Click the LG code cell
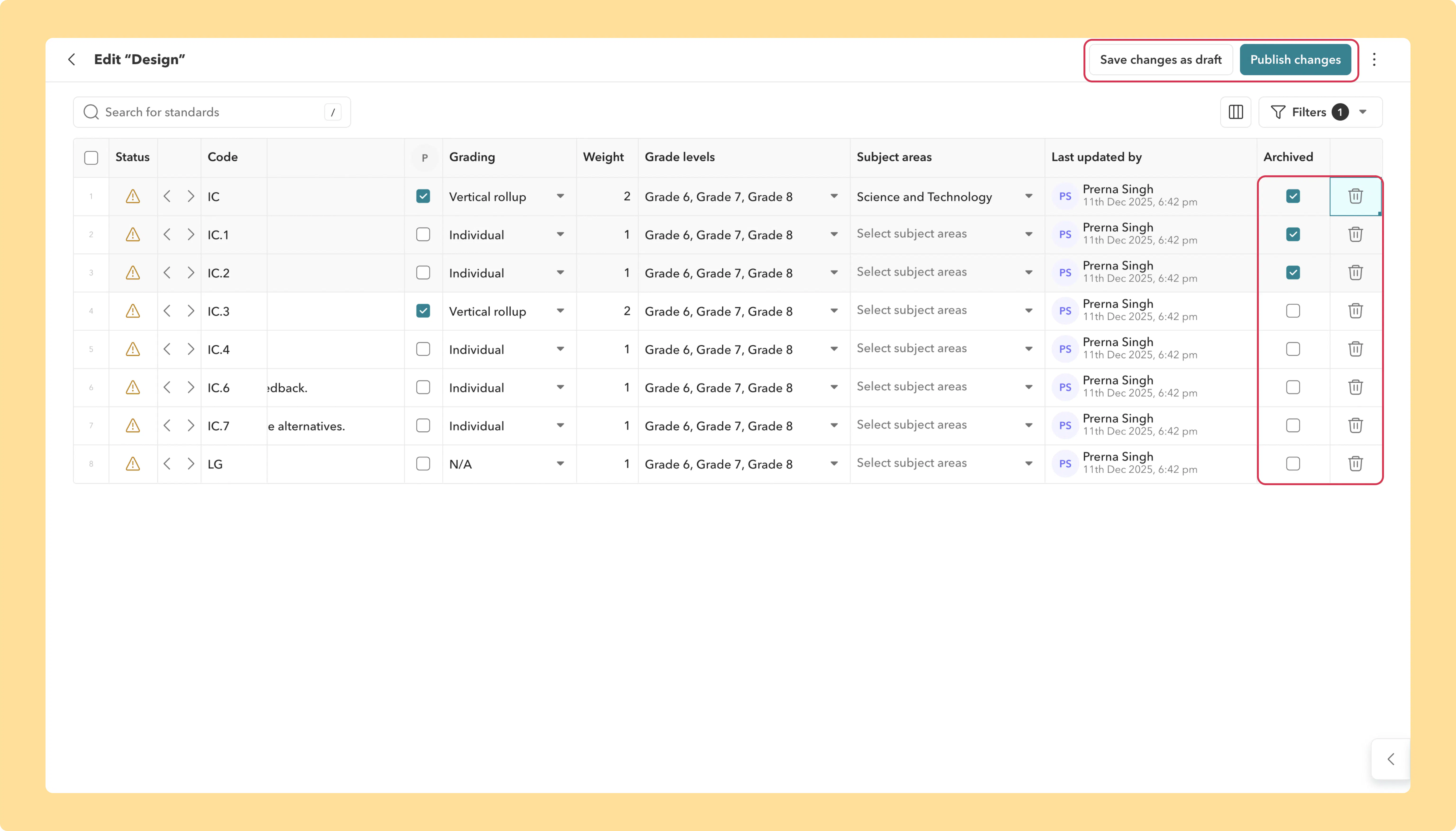Screen dimensions: 1456x831 (x=234, y=464)
